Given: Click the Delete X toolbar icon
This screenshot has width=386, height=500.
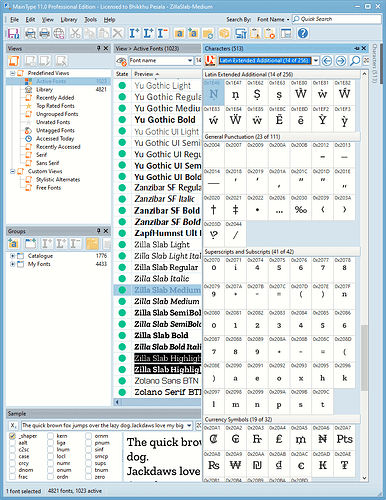Looking at the screenshot, I should coord(117,33).
